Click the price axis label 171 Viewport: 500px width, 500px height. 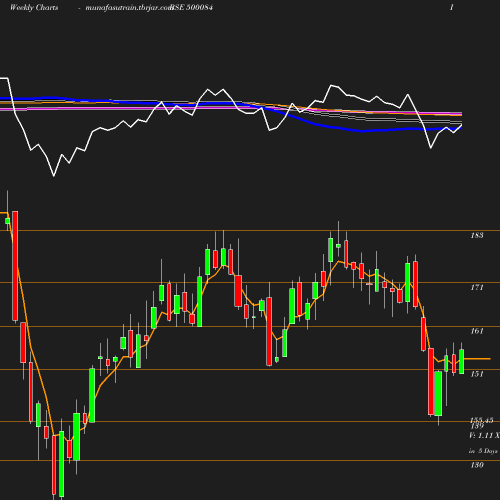pyautogui.click(x=477, y=287)
